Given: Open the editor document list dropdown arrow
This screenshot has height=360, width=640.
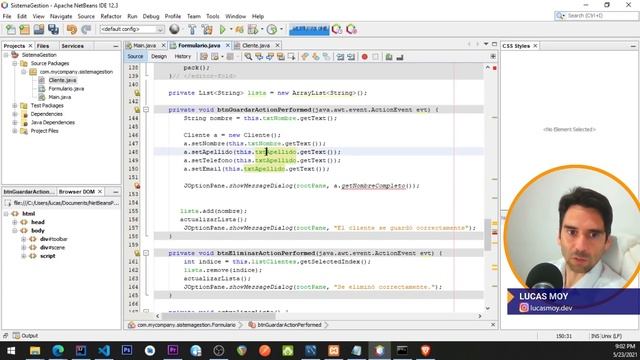Looking at the screenshot, I should [486, 44].
